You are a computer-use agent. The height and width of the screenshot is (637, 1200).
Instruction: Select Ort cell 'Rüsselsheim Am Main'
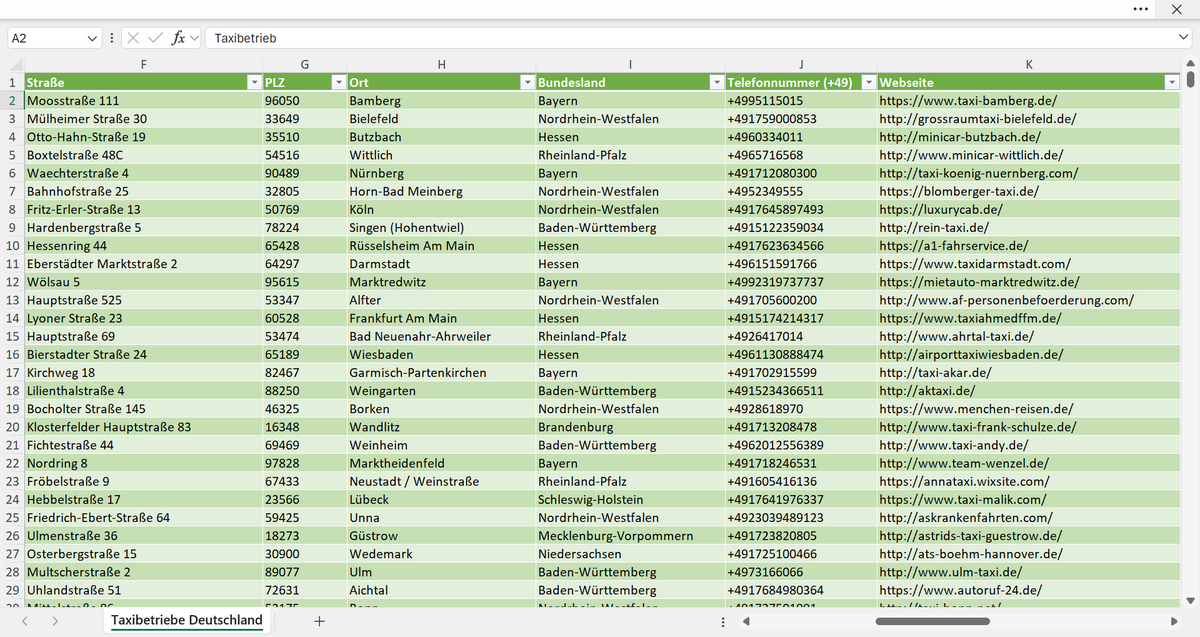pyautogui.click(x=441, y=245)
